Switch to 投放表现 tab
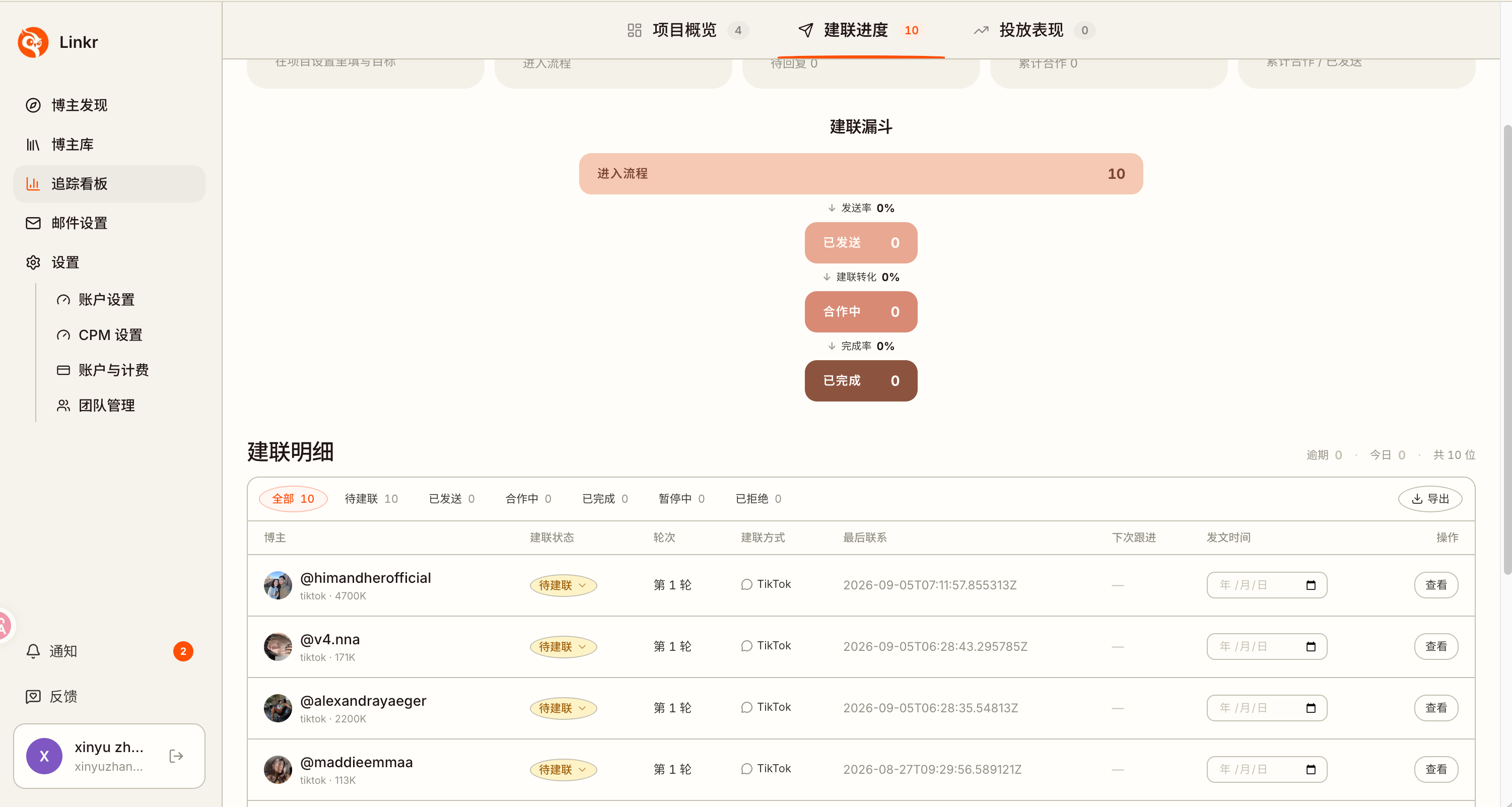The width and height of the screenshot is (1512, 807). [1035, 30]
